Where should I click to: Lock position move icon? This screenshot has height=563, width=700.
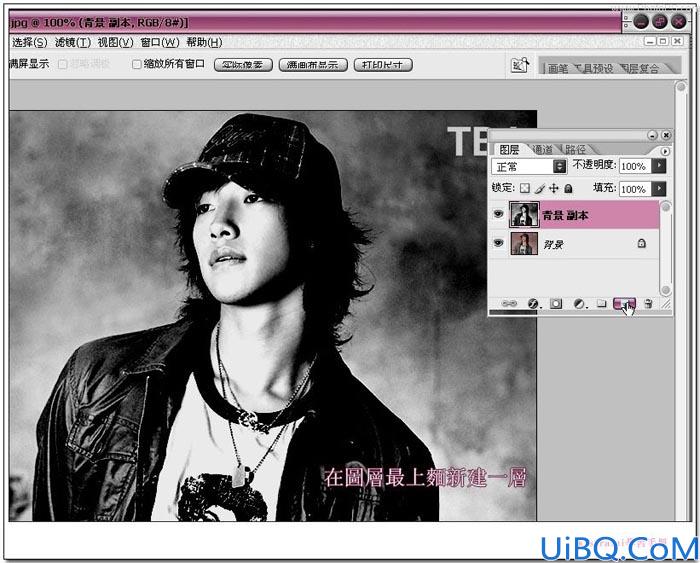(x=554, y=188)
